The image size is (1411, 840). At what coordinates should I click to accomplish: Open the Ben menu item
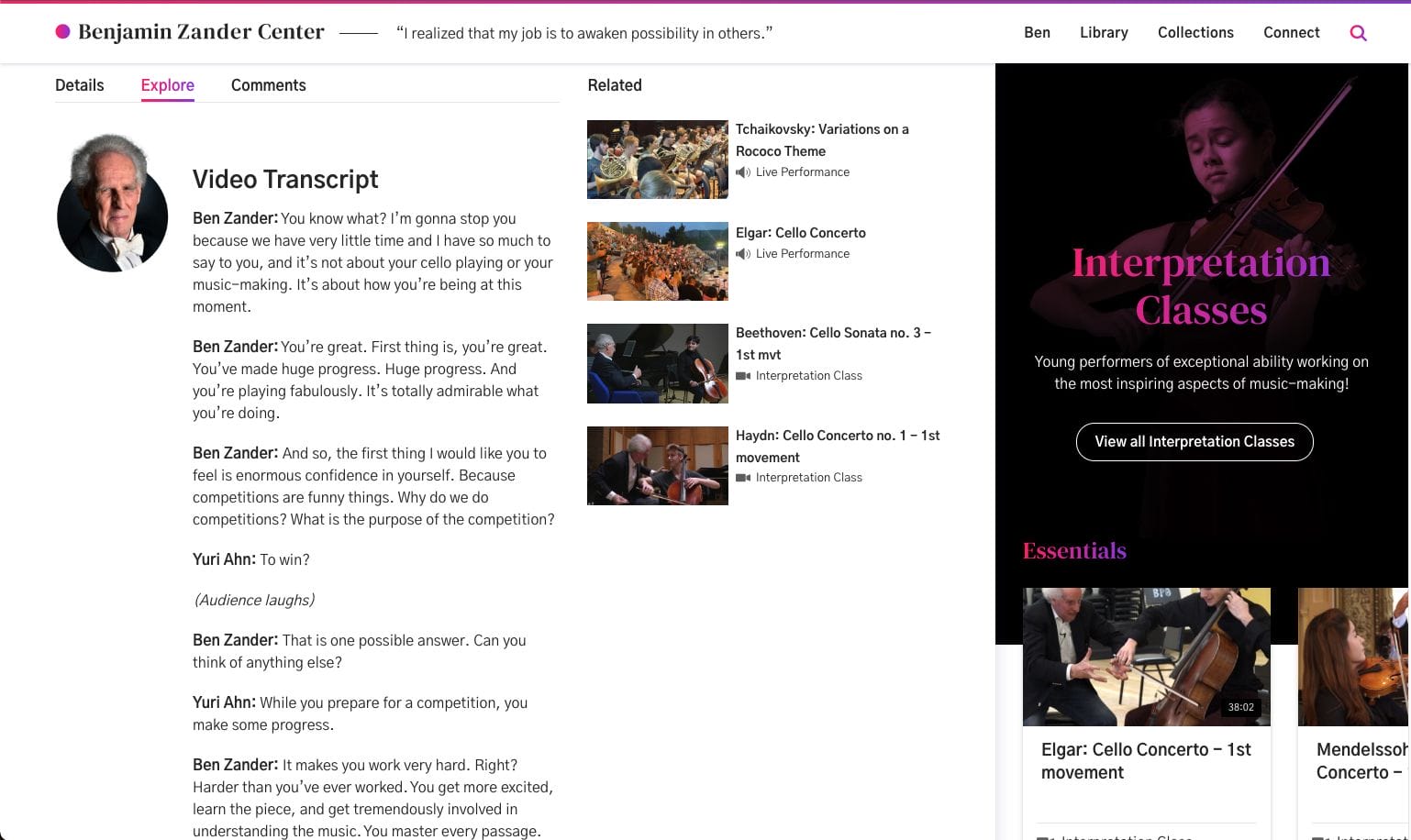(x=1037, y=32)
